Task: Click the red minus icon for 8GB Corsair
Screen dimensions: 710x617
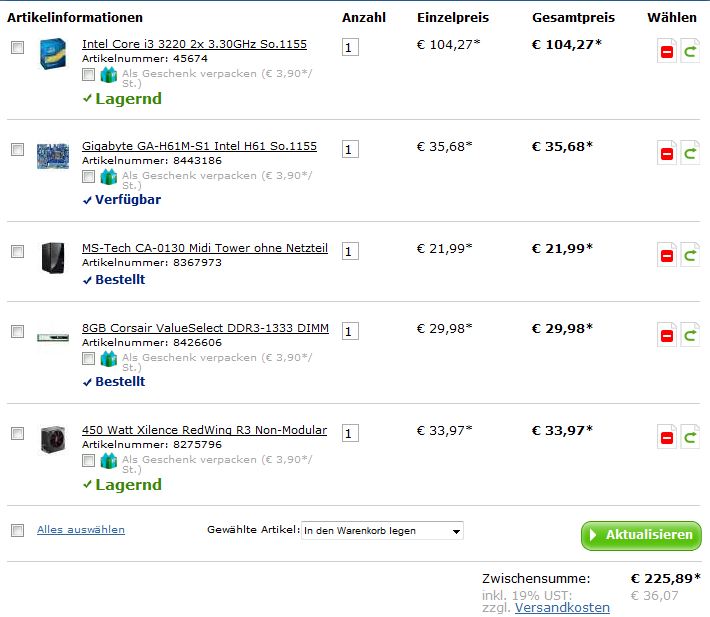Action: [x=667, y=335]
